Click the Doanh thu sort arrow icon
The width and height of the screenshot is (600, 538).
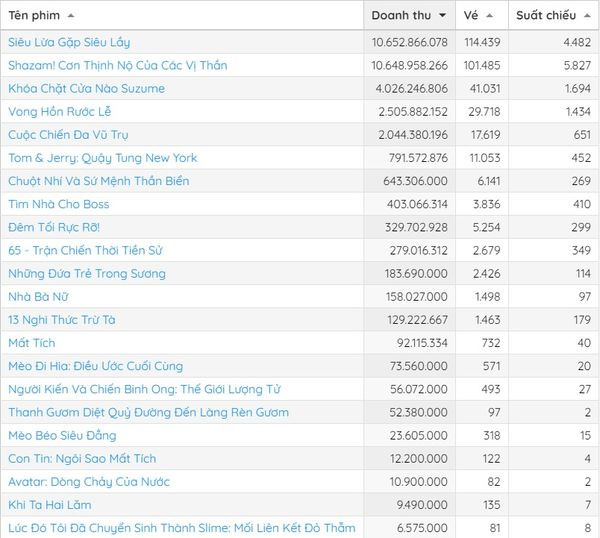tap(442, 16)
